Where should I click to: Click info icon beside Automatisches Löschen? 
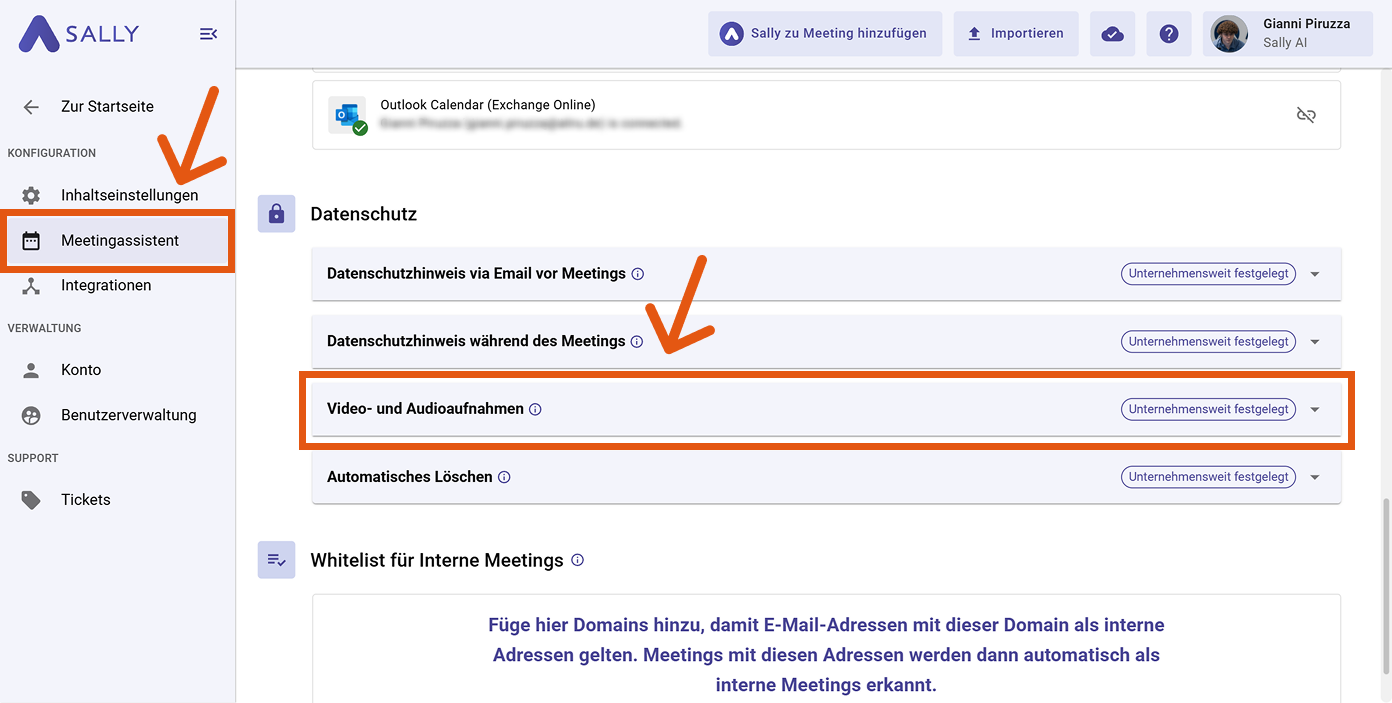click(504, 477)
